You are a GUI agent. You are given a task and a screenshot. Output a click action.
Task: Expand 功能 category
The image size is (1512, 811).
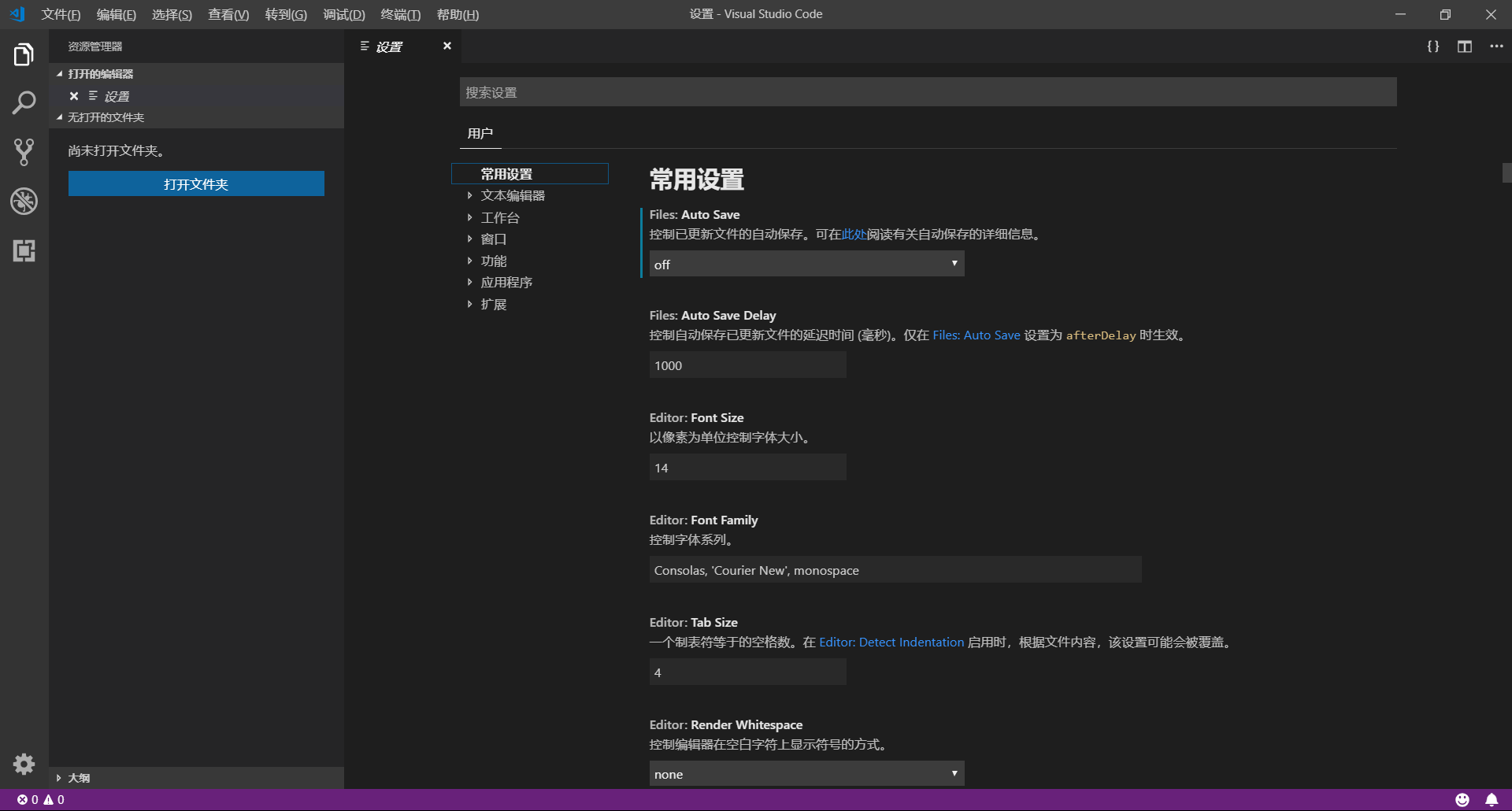[x=494, y=261]
